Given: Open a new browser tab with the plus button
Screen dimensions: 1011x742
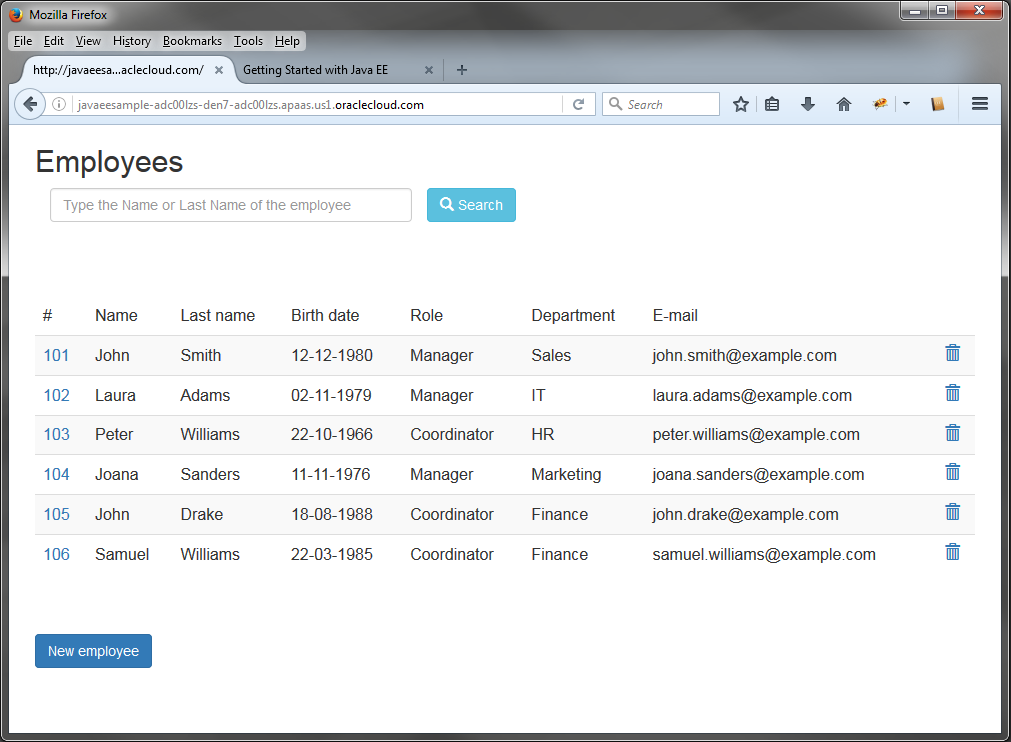Looking at the screenshot, I should click(461, 70).
